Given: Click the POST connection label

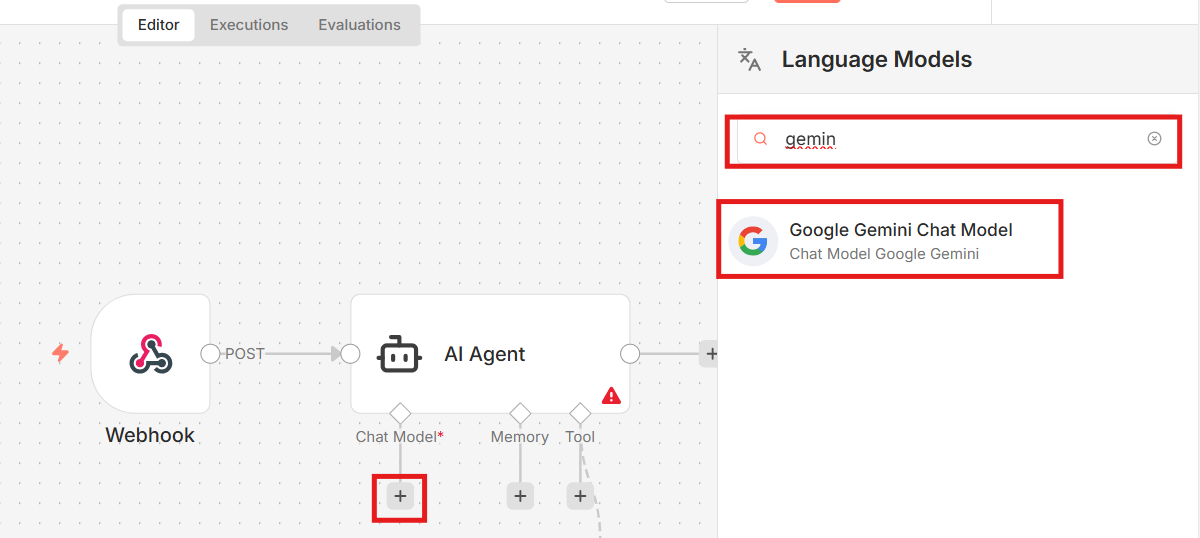Looking at the screenshot, I should (245, 354).
